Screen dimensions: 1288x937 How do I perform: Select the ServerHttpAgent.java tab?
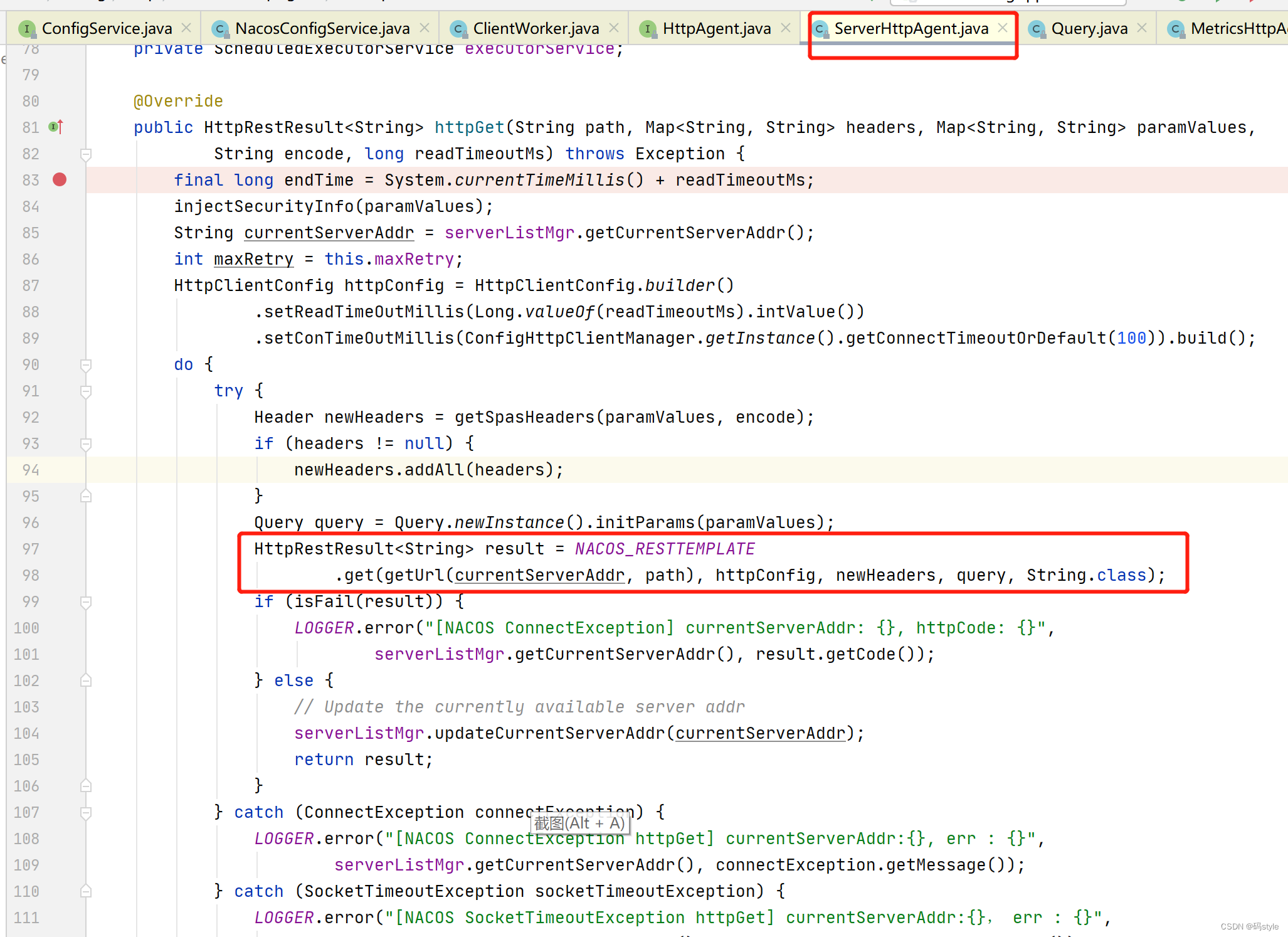click(911, 28)
